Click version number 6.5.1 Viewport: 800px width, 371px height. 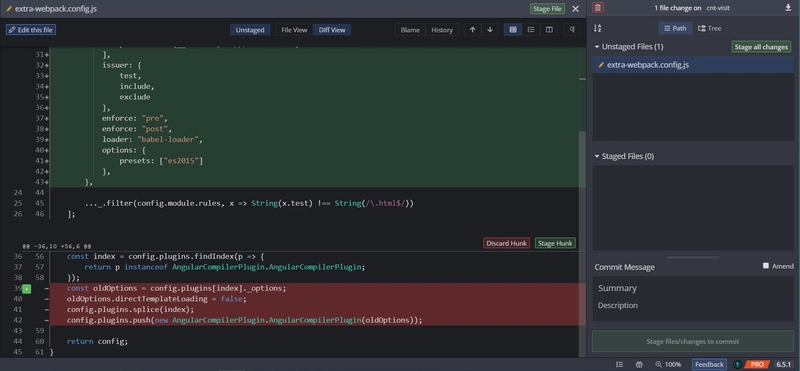pyautogui.click(x=784, y=364)
